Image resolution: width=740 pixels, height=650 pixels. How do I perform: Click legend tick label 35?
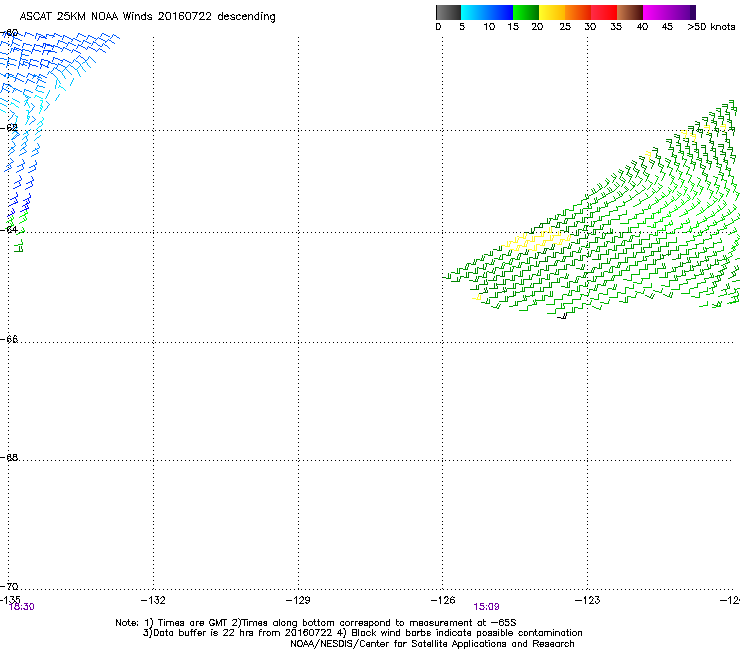click(x=616, y=27)
